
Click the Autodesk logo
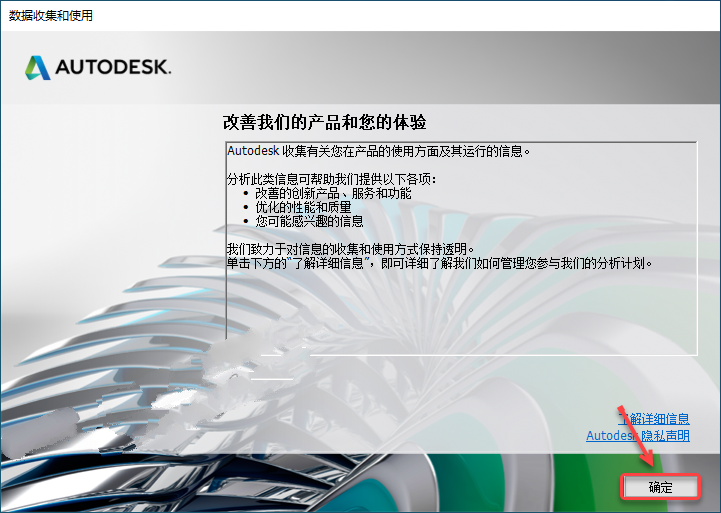(98, 68)
